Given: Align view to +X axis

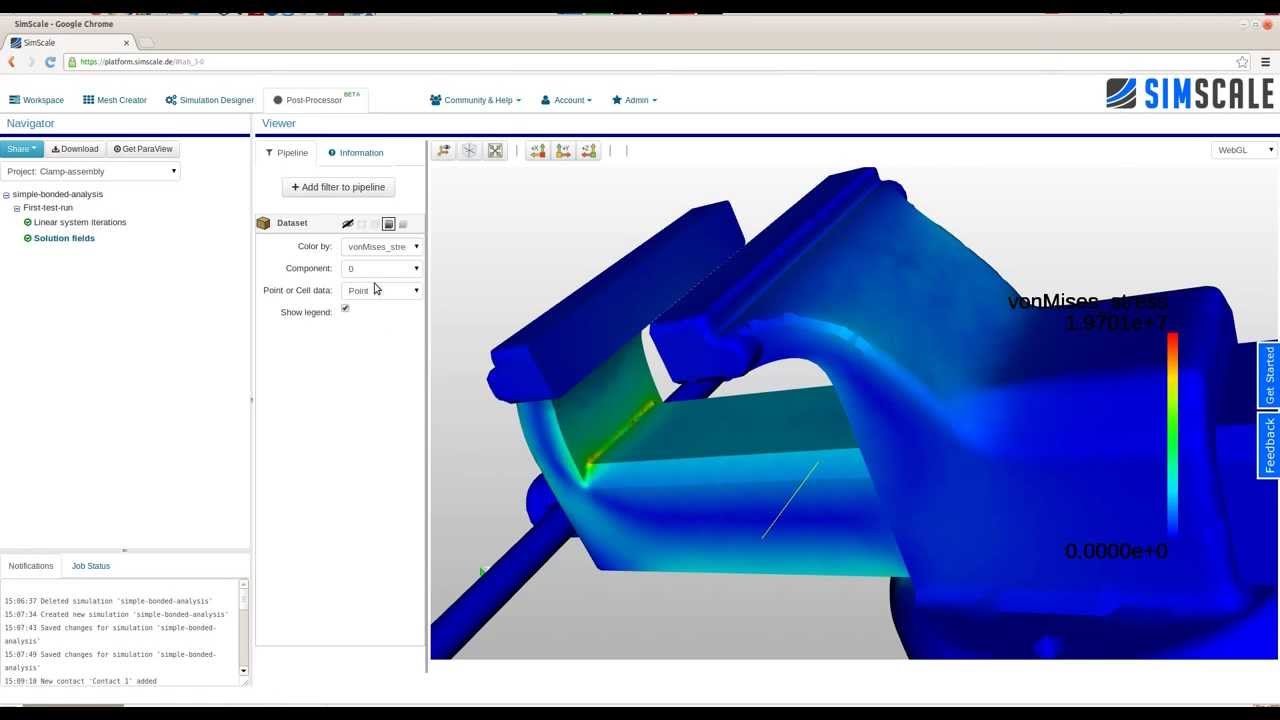Looking at the screenshot, I should pos(537,151).
